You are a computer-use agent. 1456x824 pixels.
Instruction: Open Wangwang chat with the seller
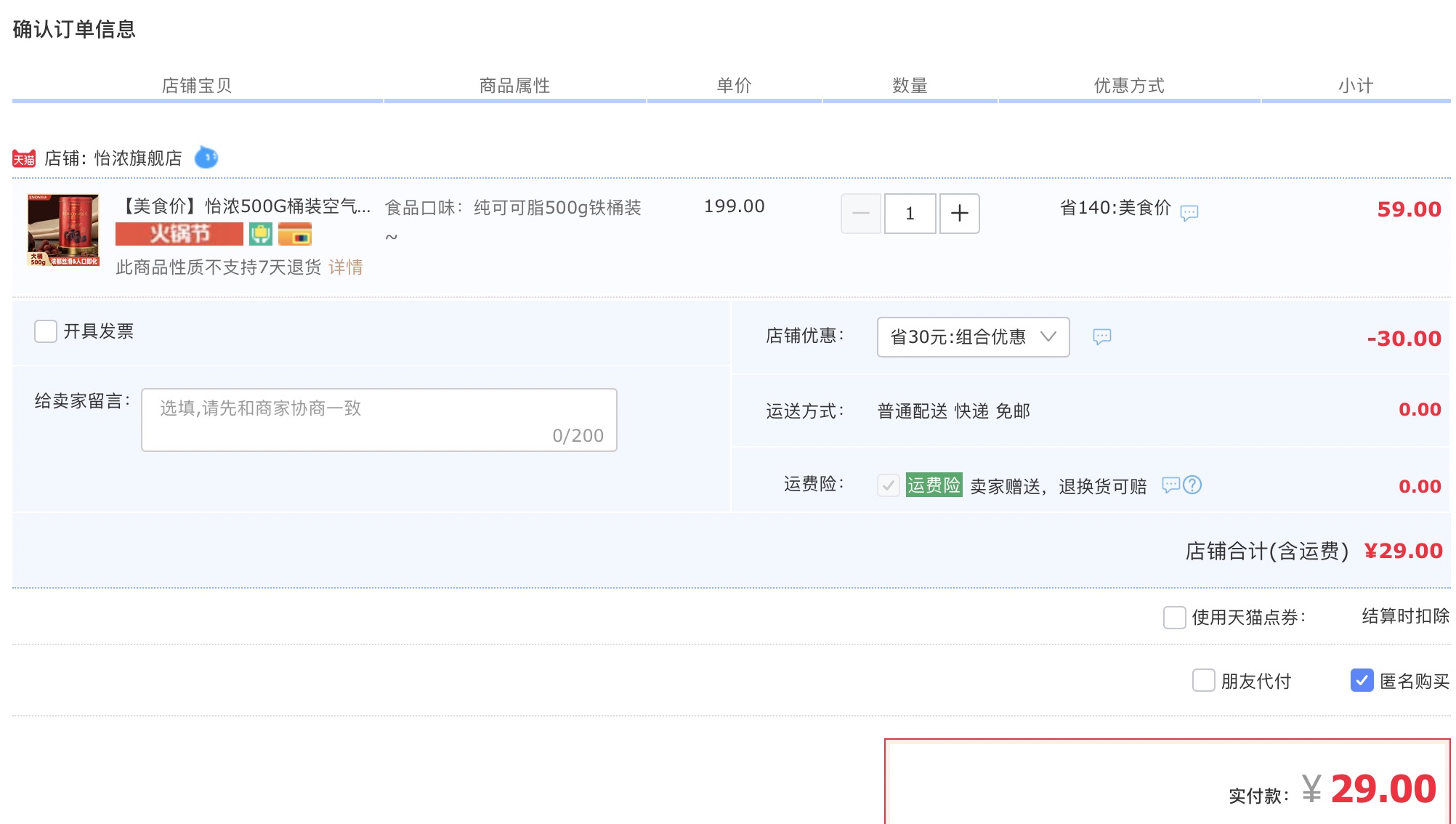tap(206, 157)
